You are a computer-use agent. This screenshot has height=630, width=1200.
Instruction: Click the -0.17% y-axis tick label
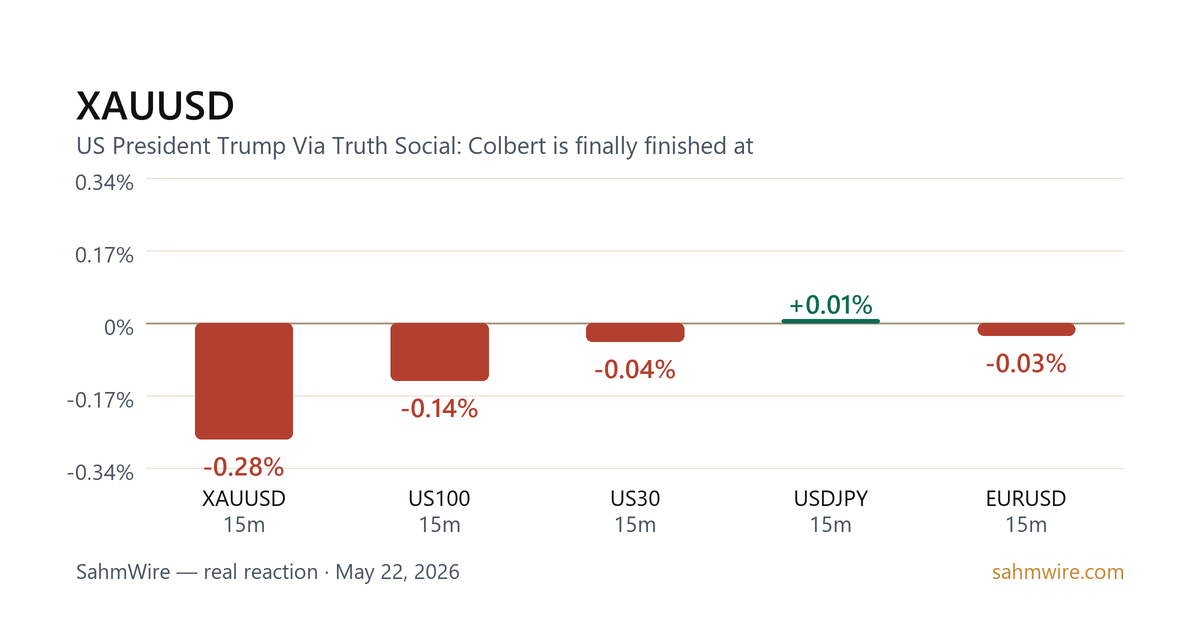click(x=100, y=400)
